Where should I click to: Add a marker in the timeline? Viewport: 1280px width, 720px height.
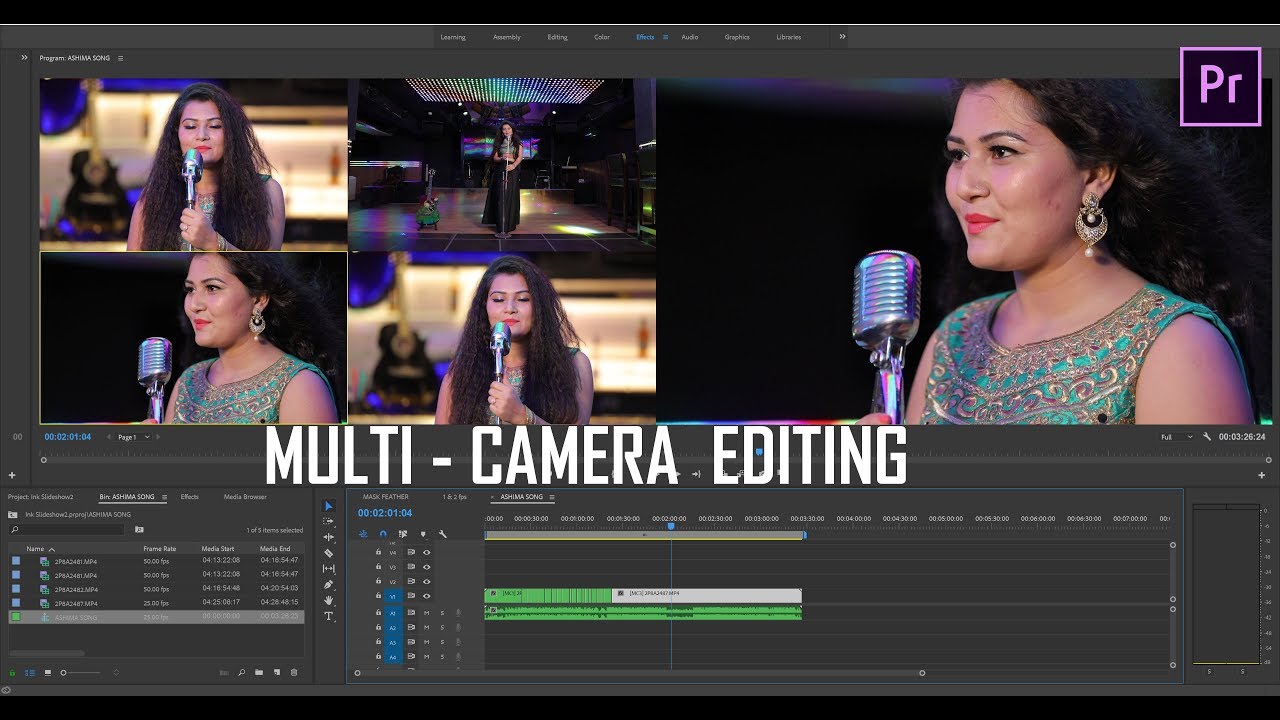[422, 534]
